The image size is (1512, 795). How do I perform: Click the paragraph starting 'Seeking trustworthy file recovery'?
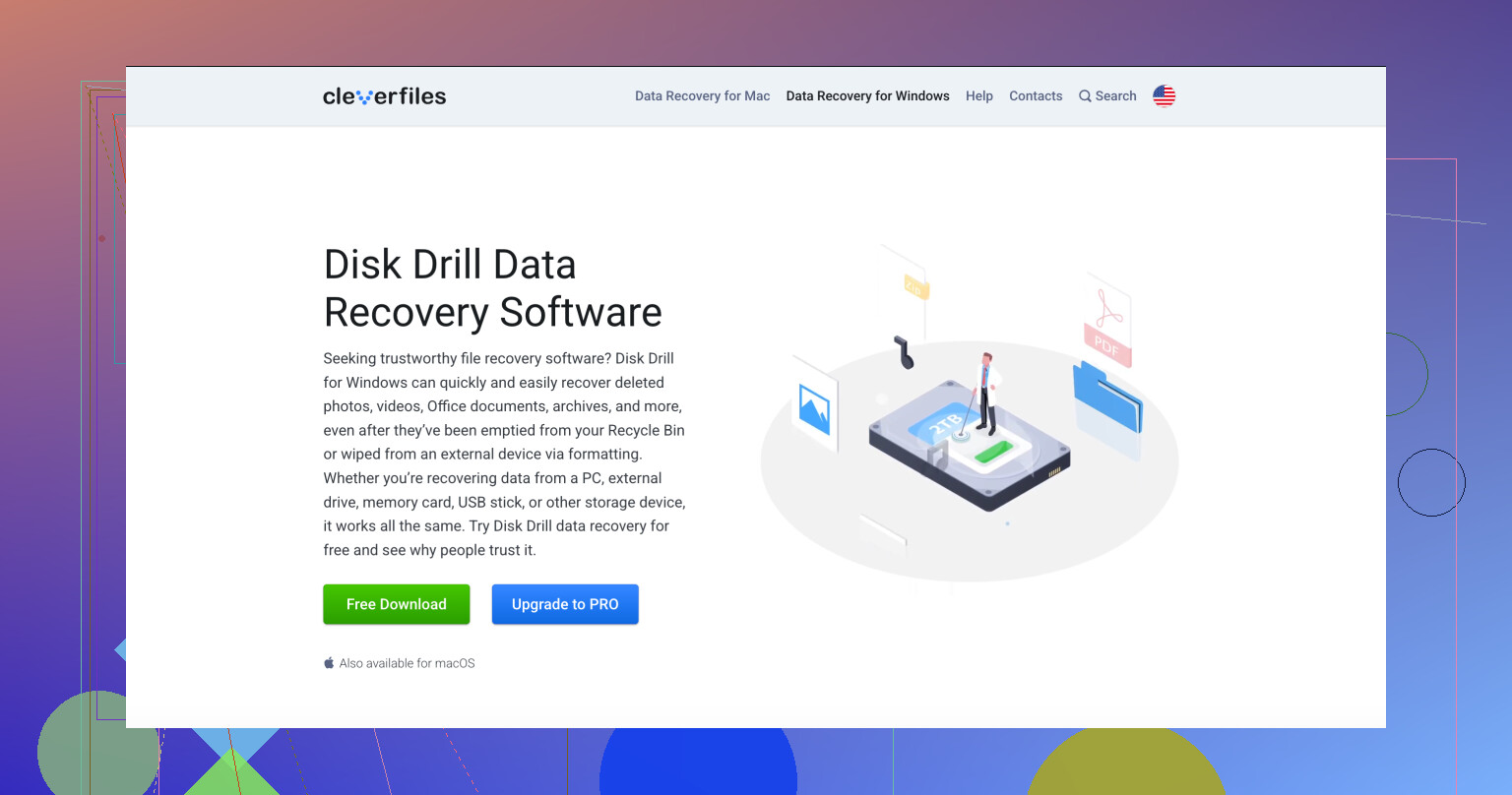pyautogui.click(x=505, y=454)
